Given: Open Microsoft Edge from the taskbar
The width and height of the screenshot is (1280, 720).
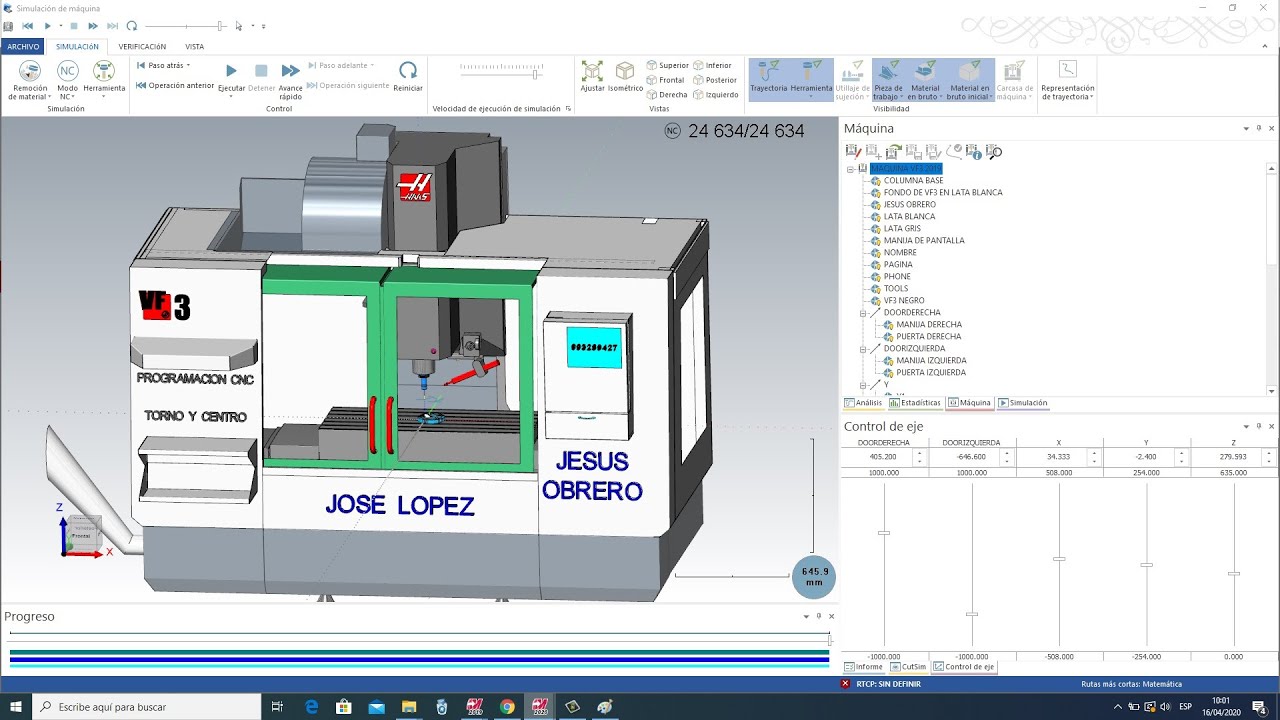Looking at the screenshot, I should [x=312, y=707].
